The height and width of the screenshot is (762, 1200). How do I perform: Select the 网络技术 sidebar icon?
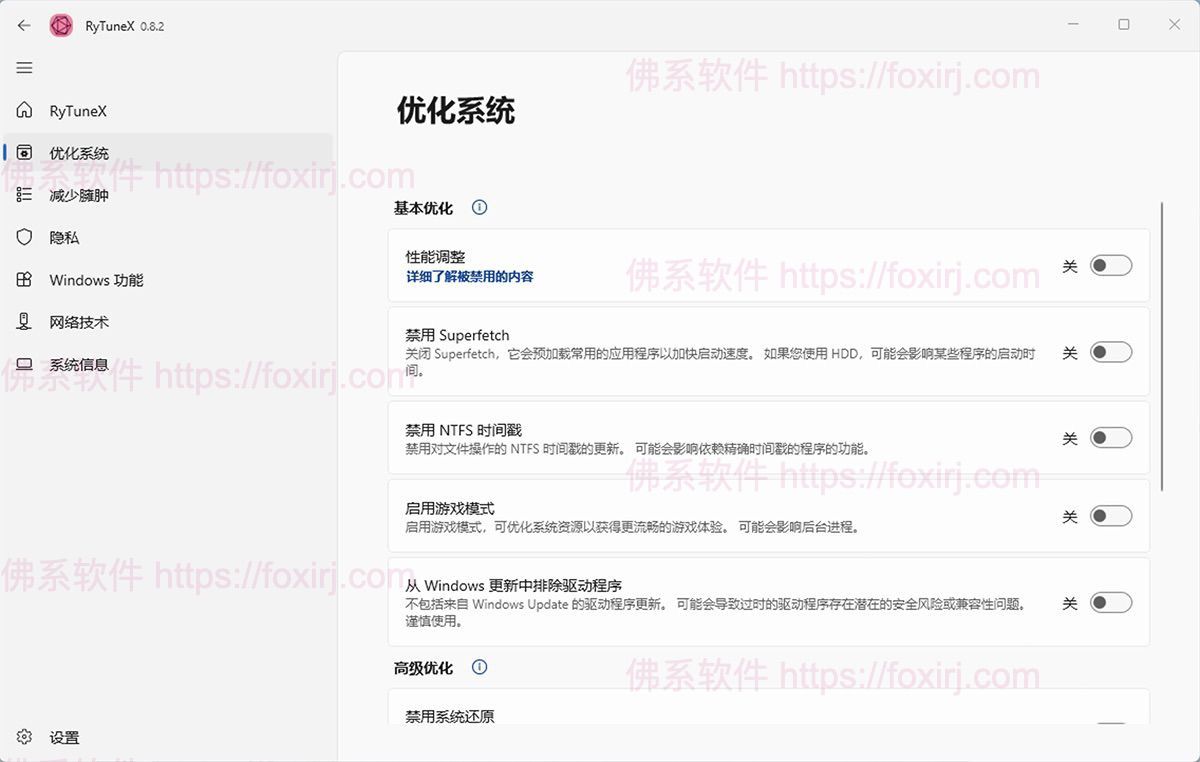pos(24,322)
